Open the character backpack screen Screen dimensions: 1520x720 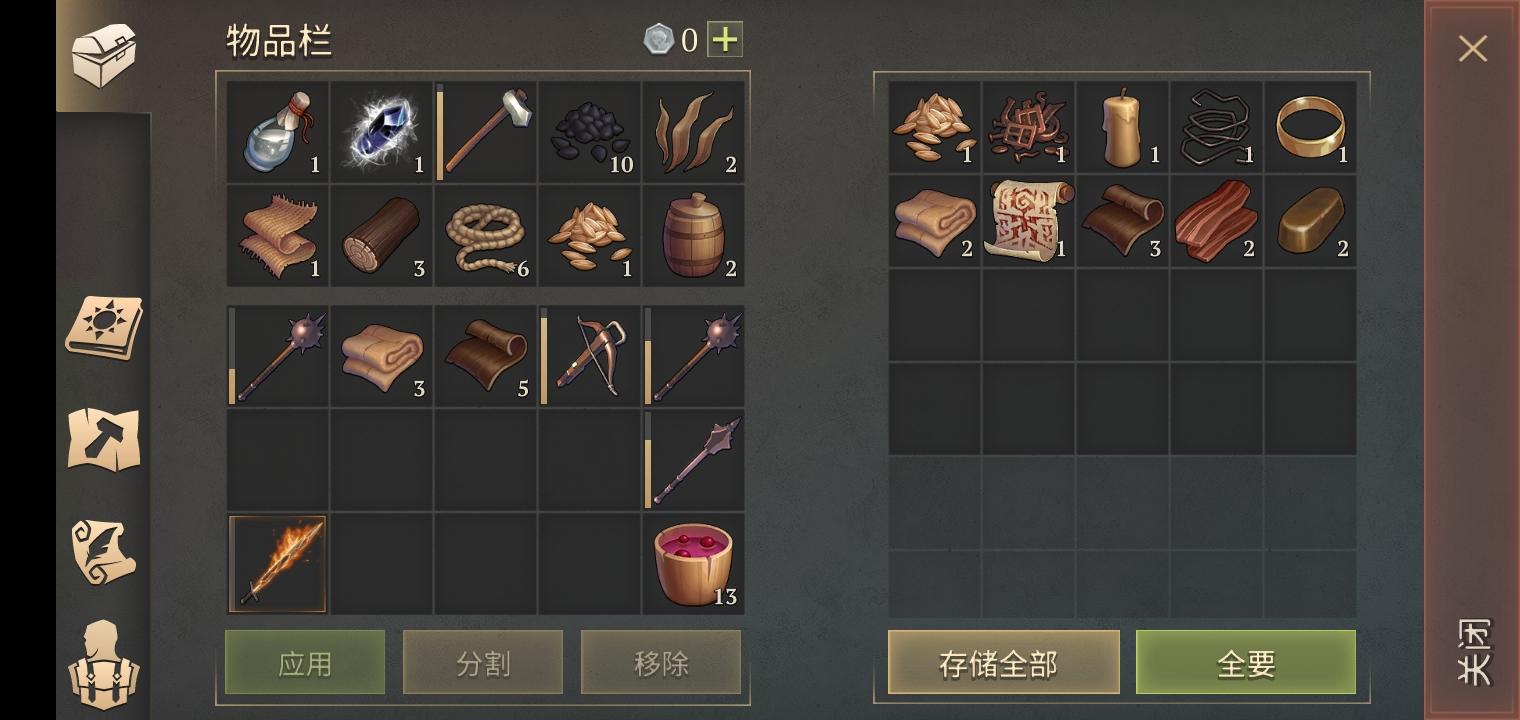(104, 665)
